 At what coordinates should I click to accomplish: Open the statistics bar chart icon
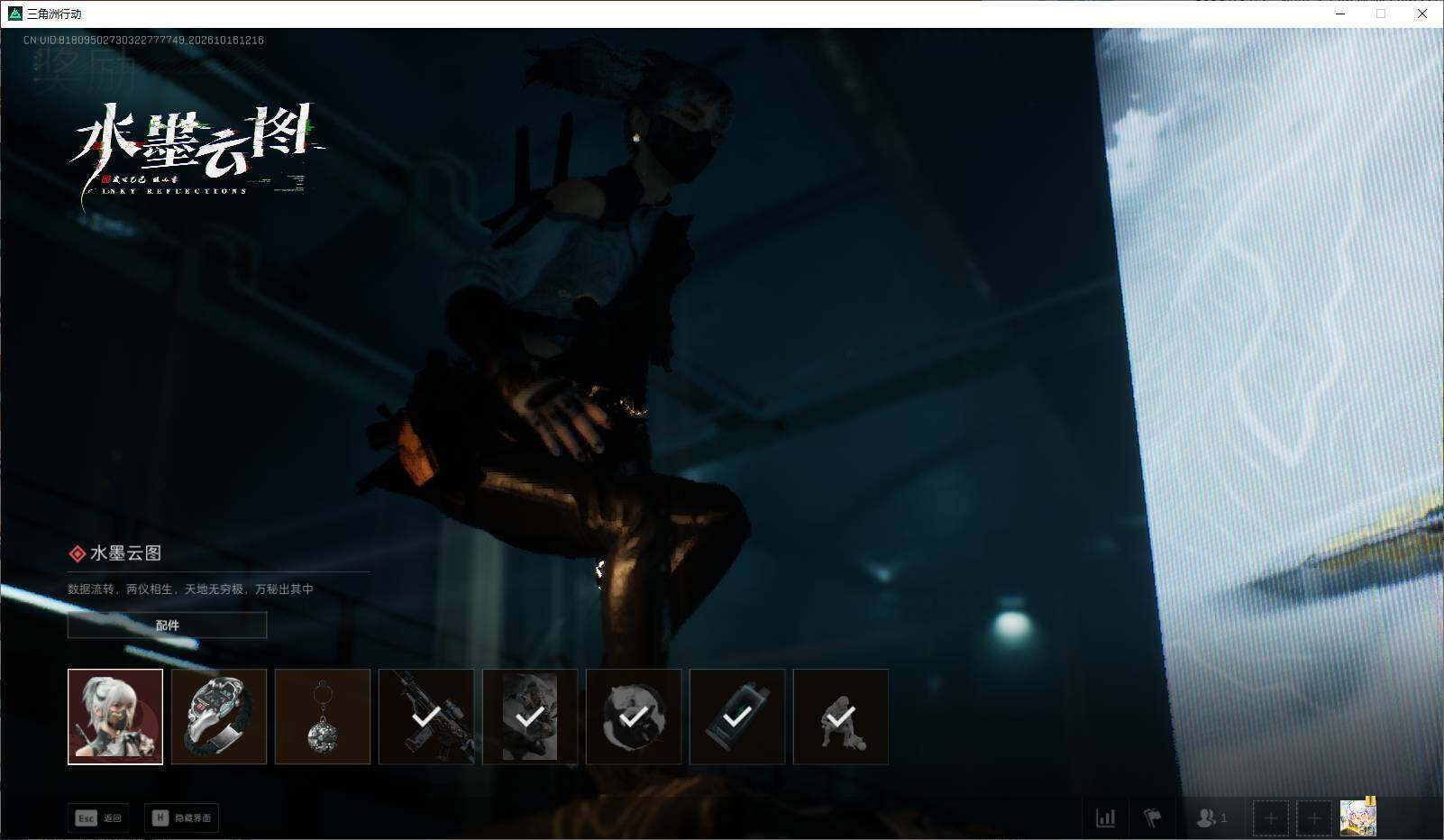point(1105,817)
